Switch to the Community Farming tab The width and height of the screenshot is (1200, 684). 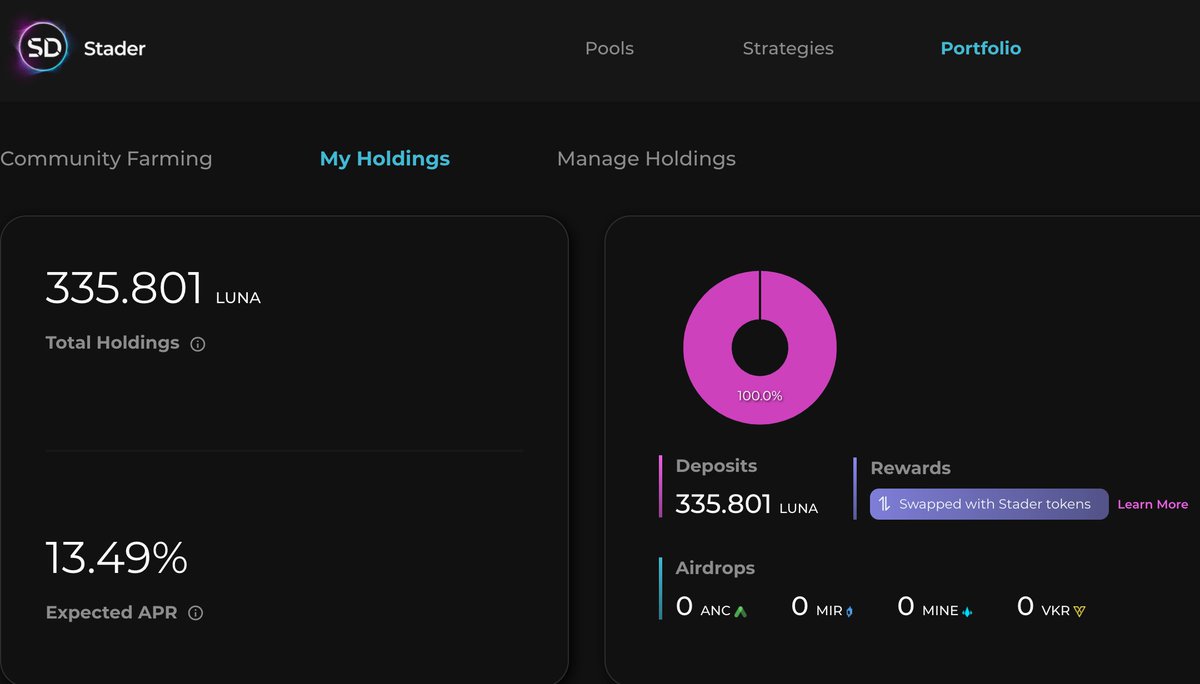coord(106,158)
